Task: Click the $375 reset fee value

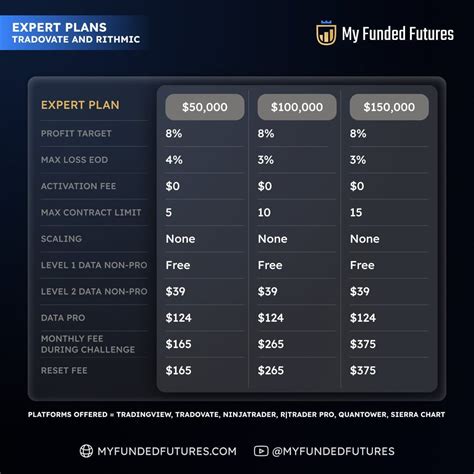Action: pos(363,370)
